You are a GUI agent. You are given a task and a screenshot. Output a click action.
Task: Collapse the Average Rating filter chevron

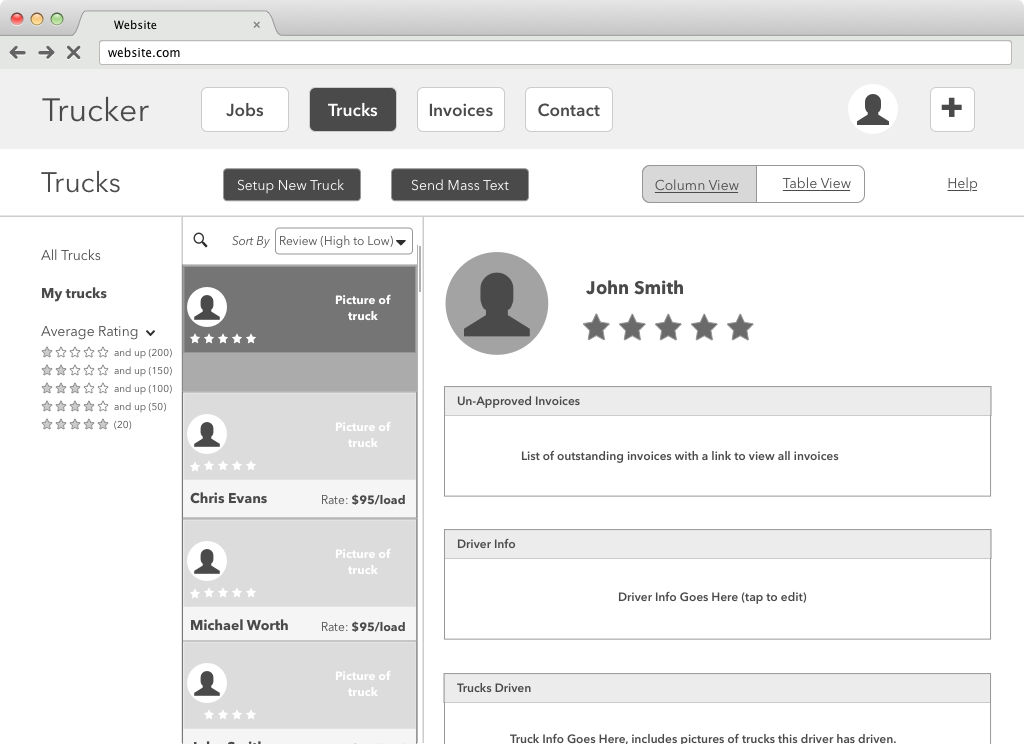click(x=151, y=332)
